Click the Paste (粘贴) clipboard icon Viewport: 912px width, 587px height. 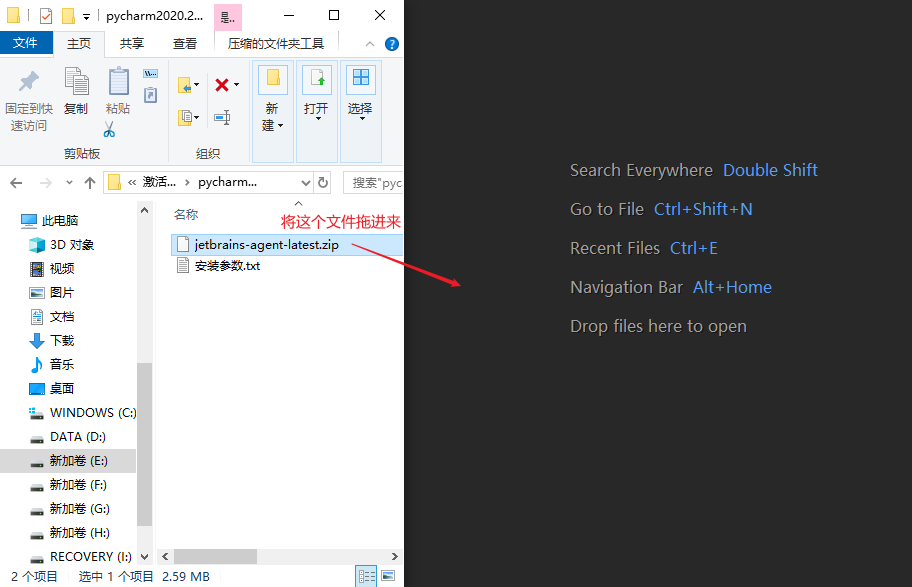click(119, 81)
